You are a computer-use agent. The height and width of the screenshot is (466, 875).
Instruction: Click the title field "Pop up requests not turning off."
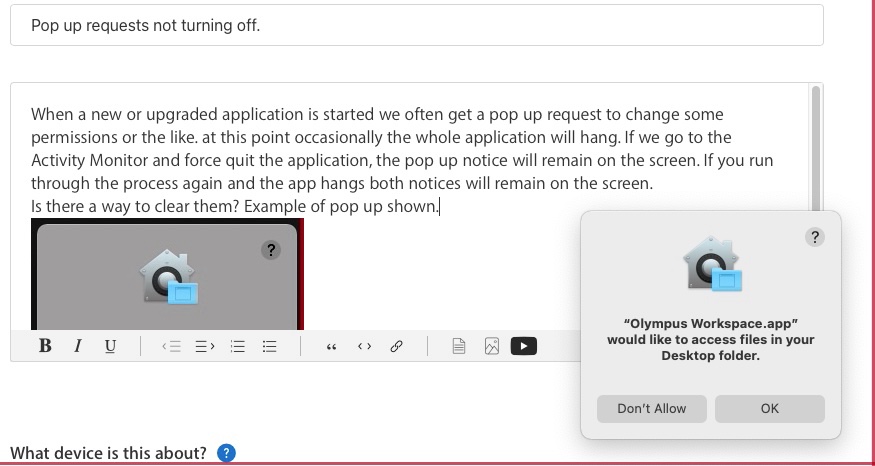417,25
